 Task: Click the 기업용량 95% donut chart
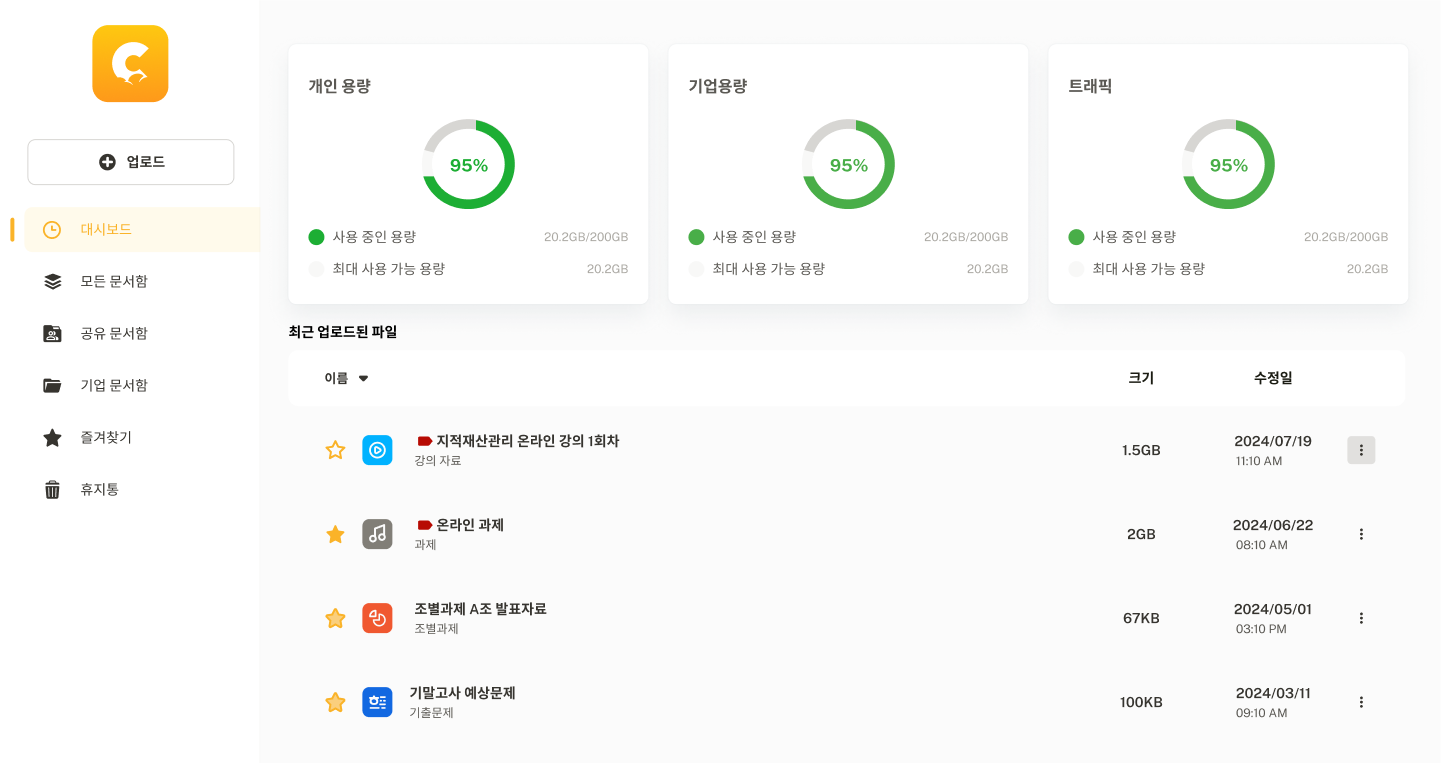coord(849,165)
